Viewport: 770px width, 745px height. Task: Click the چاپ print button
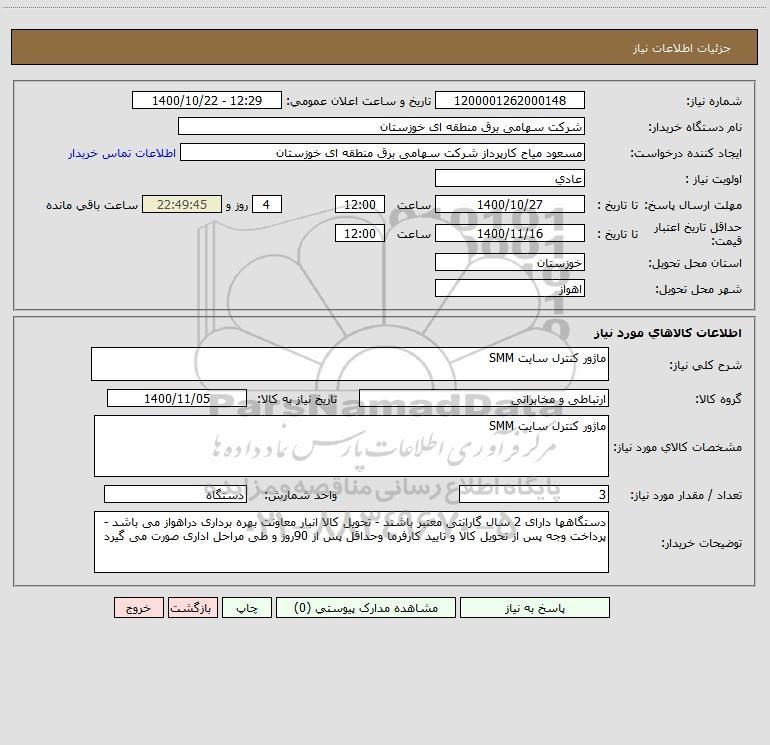(x=247, y=607)
